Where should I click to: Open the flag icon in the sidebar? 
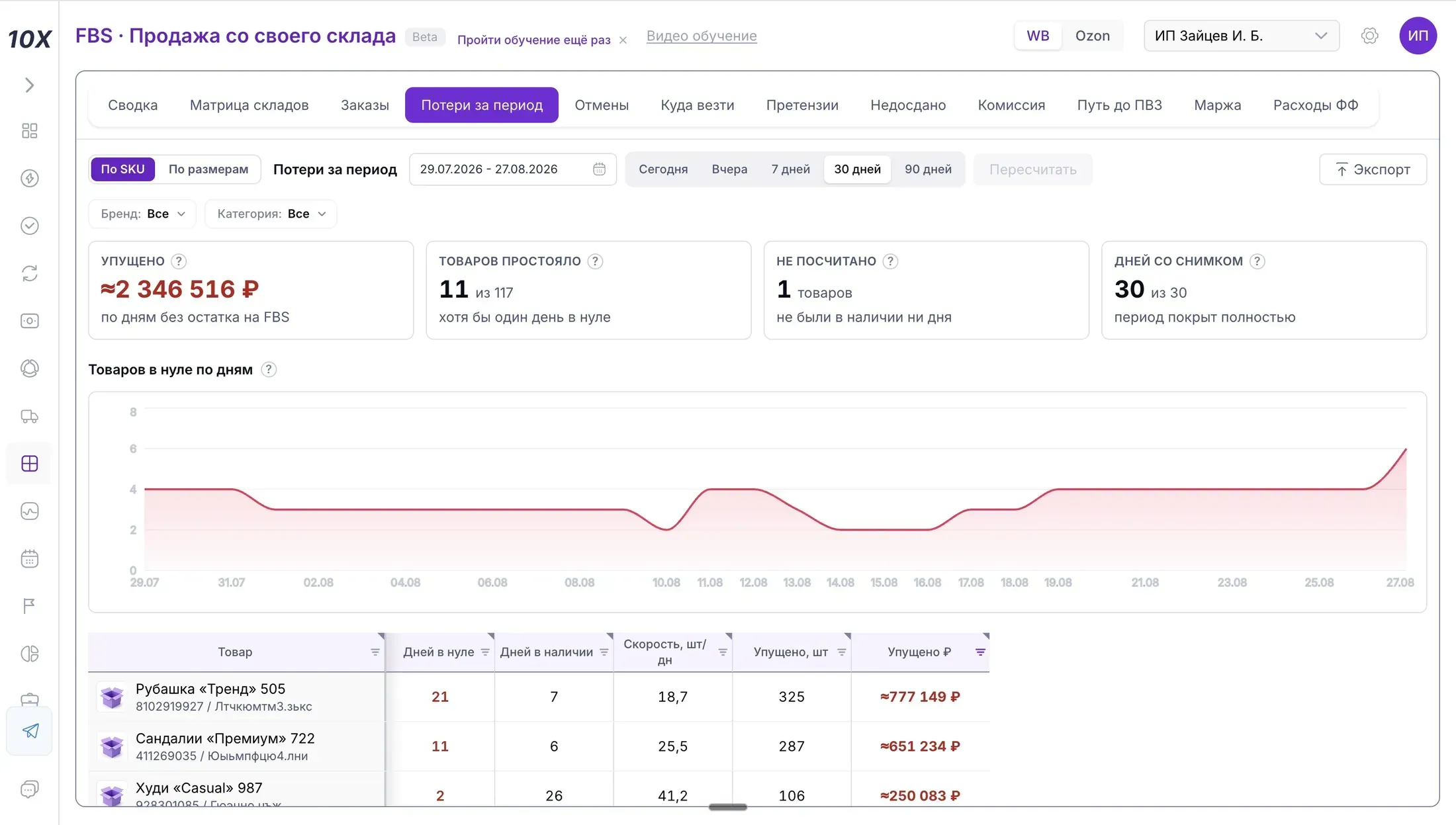click(x=29, y=606)
